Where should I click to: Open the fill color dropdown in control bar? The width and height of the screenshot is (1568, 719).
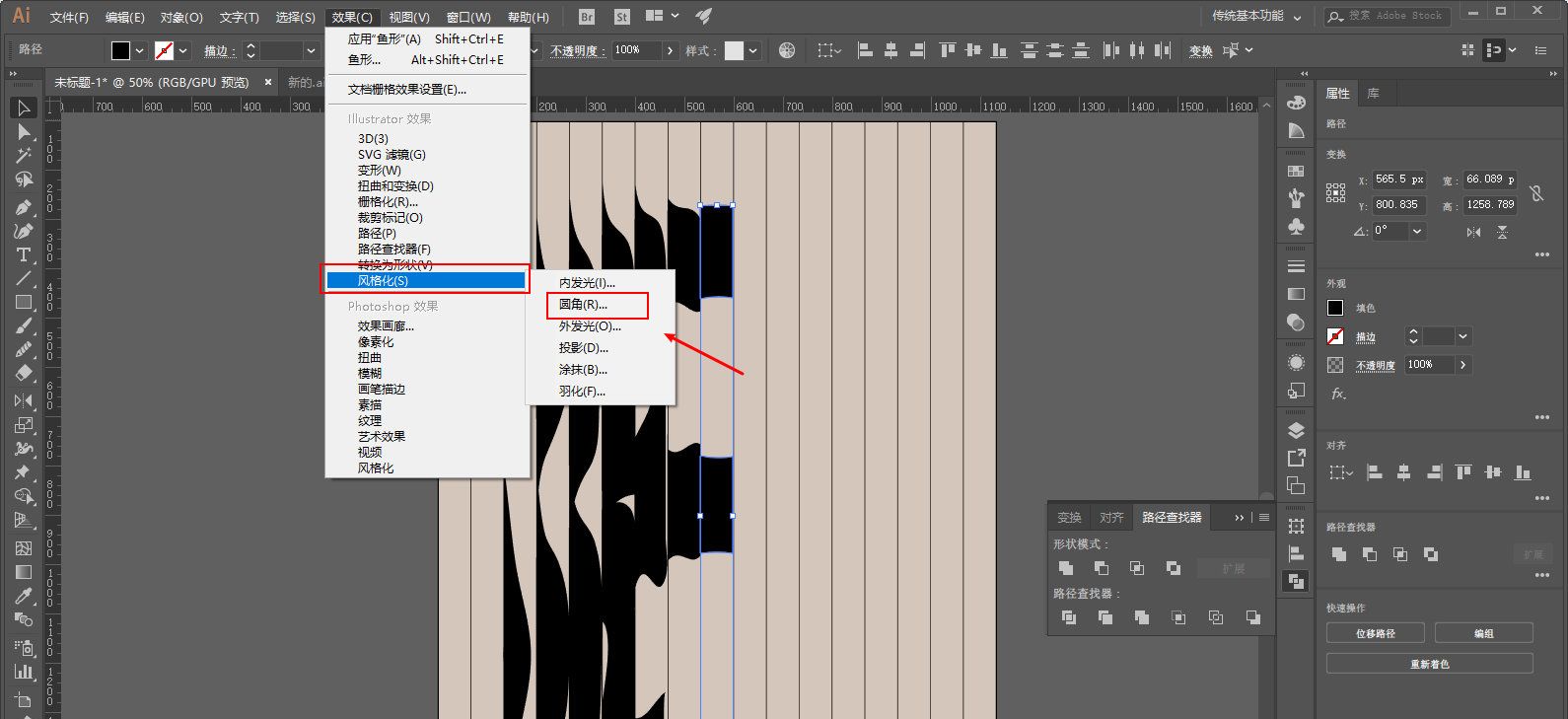140,50
